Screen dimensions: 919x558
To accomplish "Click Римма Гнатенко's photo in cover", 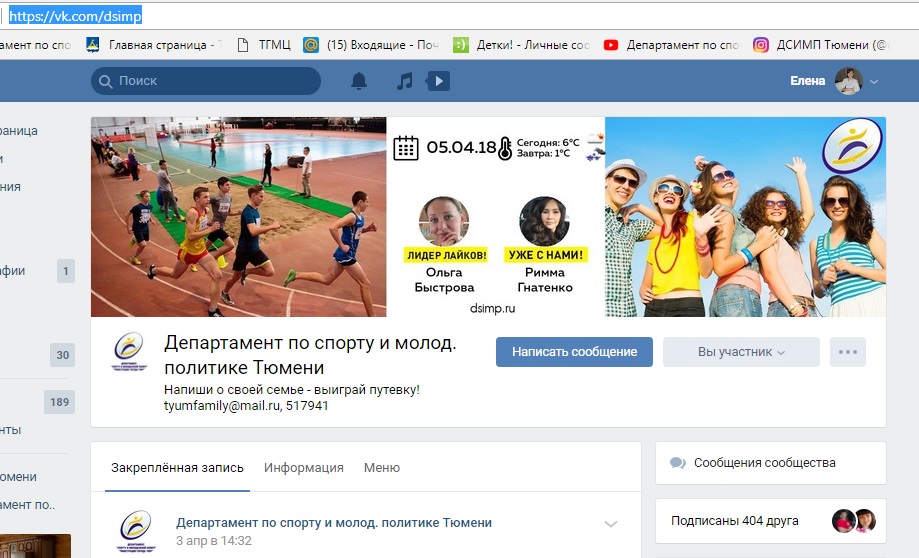I will 544,221.
